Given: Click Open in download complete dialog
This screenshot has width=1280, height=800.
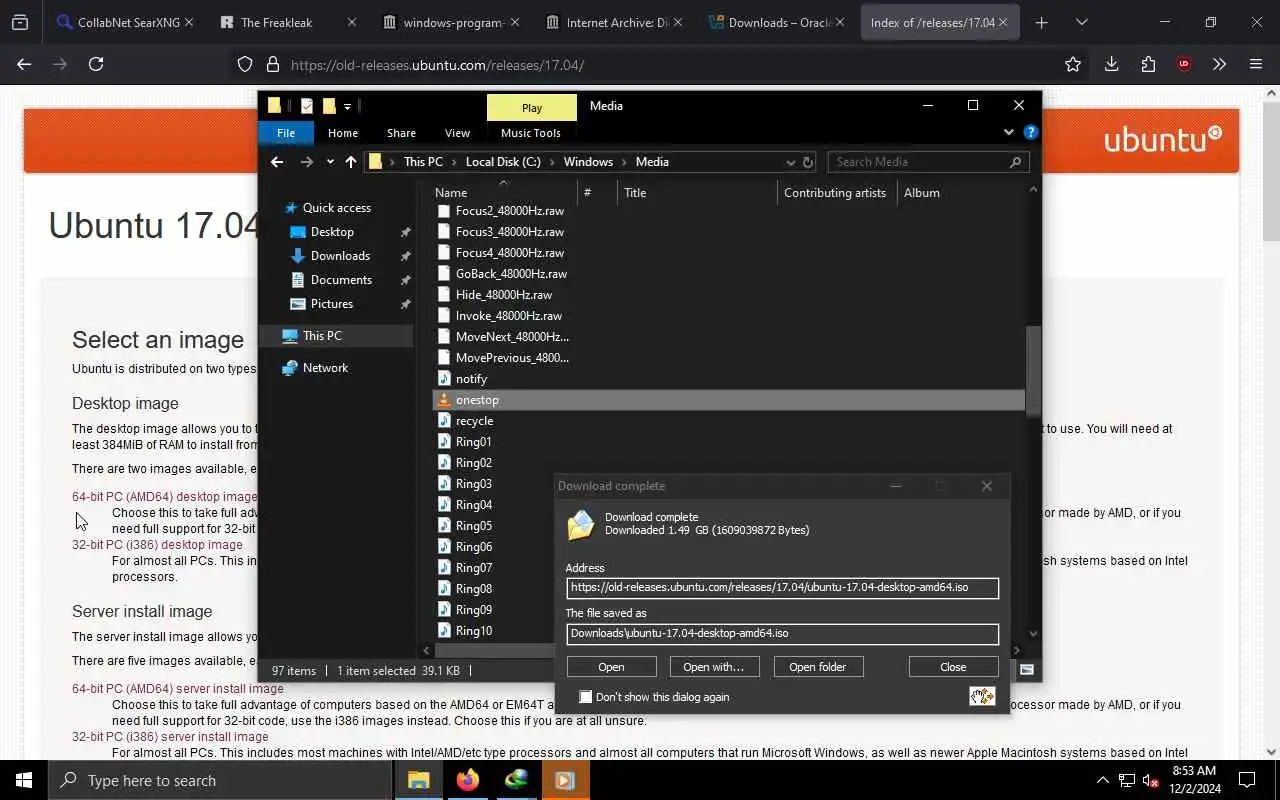Looking at the screenshot, I should (611, 667).
